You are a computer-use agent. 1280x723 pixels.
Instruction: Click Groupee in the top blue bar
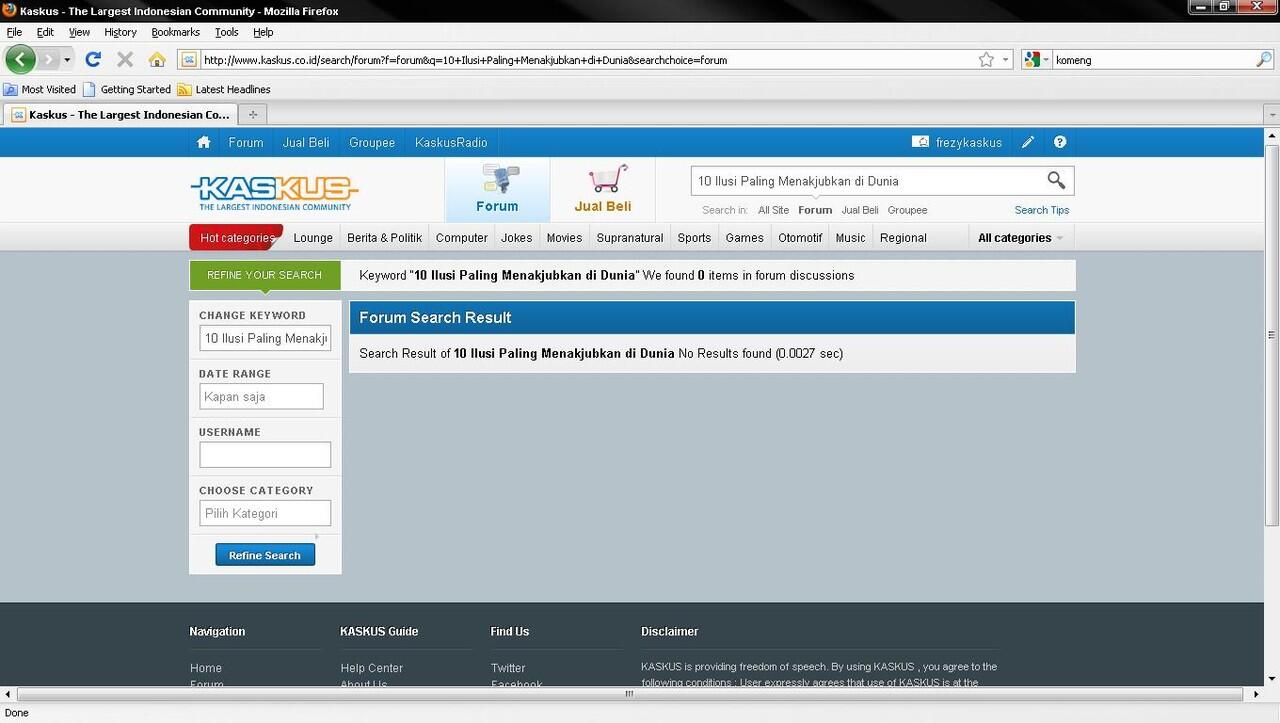pos(372,142)
